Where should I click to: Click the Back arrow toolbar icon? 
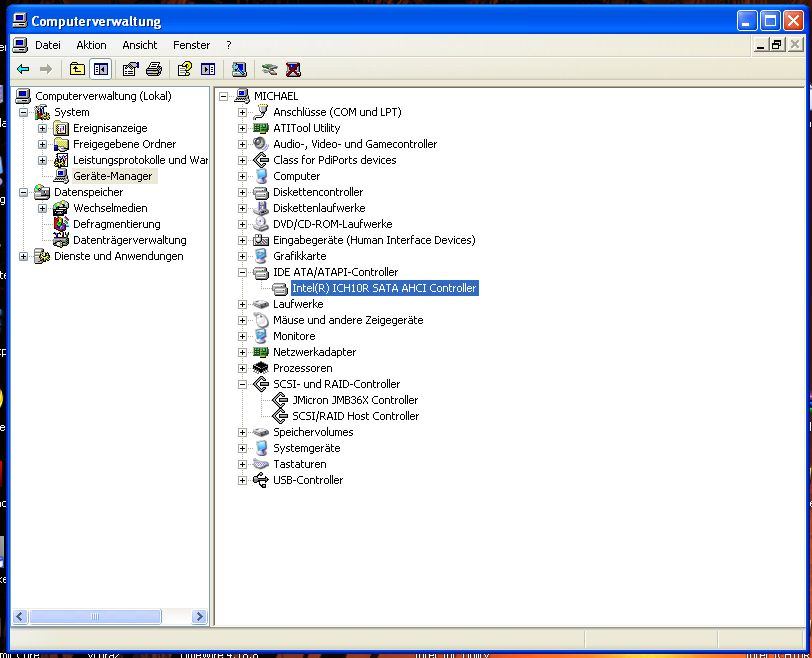pyautogui.click(x=23, y=69)
